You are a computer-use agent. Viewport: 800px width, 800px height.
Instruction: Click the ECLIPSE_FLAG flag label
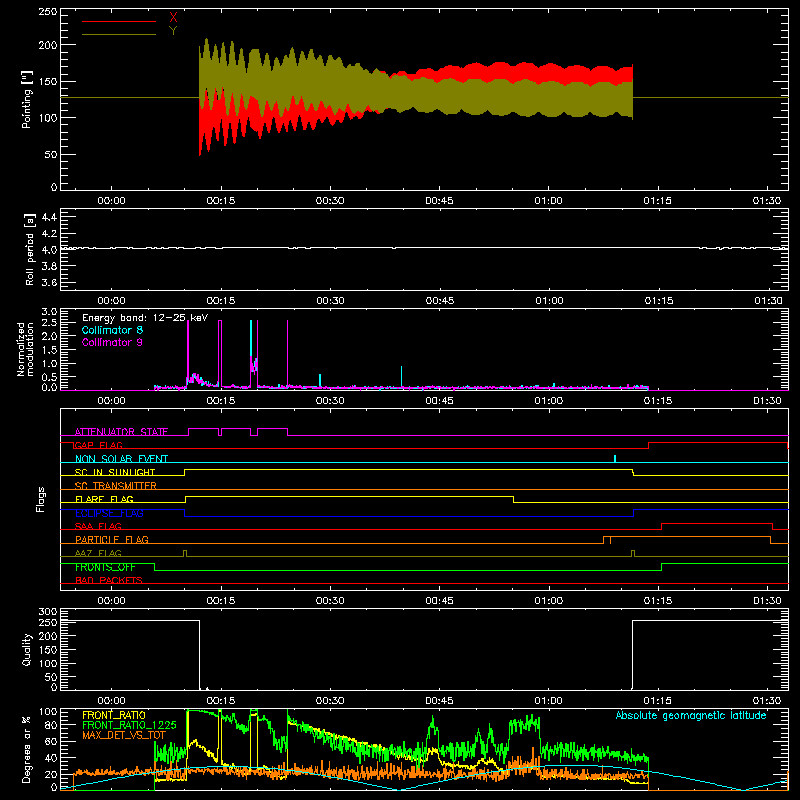pos(109,513)
